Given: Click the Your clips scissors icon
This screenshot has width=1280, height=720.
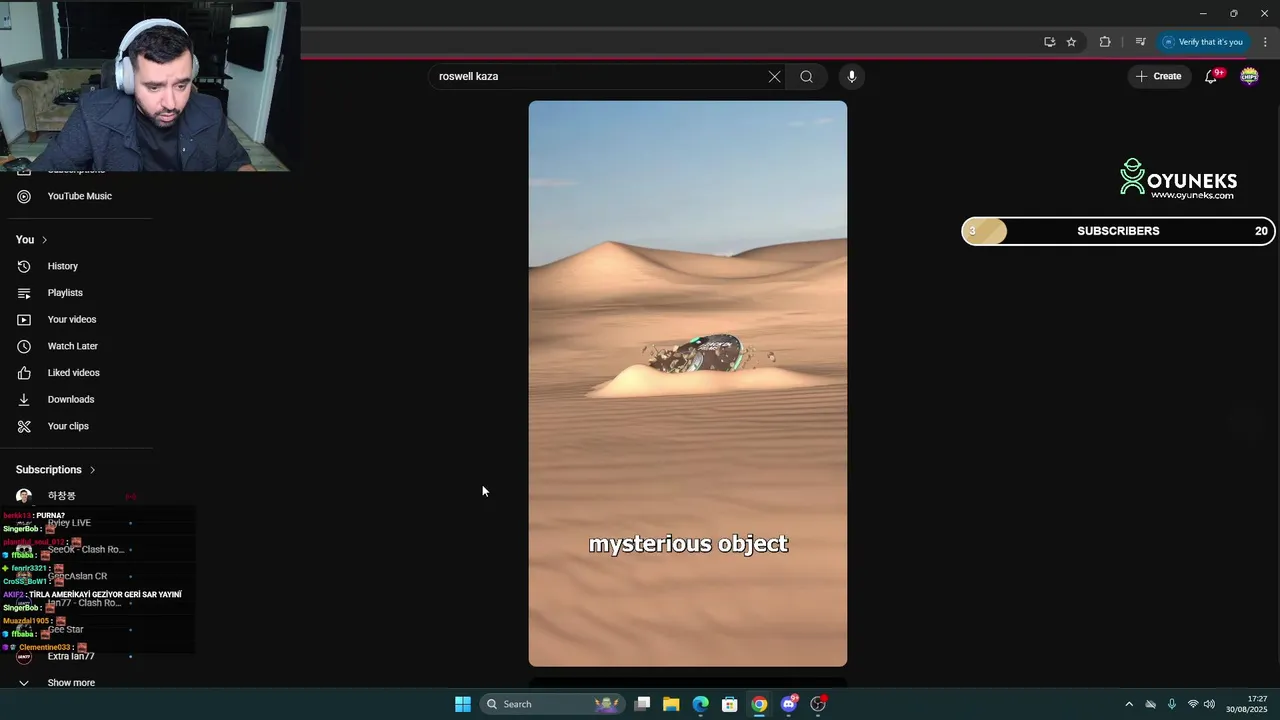Looking at the screenshot, I should click(24, 426).
